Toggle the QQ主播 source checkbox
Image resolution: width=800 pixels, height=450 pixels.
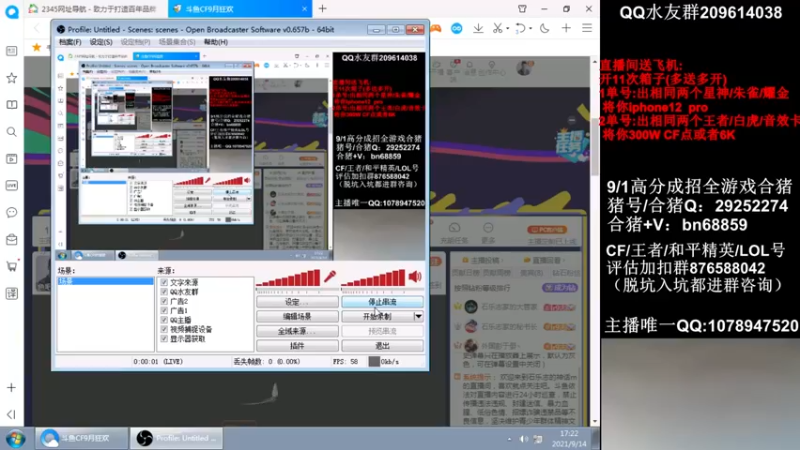pos(164,320)
